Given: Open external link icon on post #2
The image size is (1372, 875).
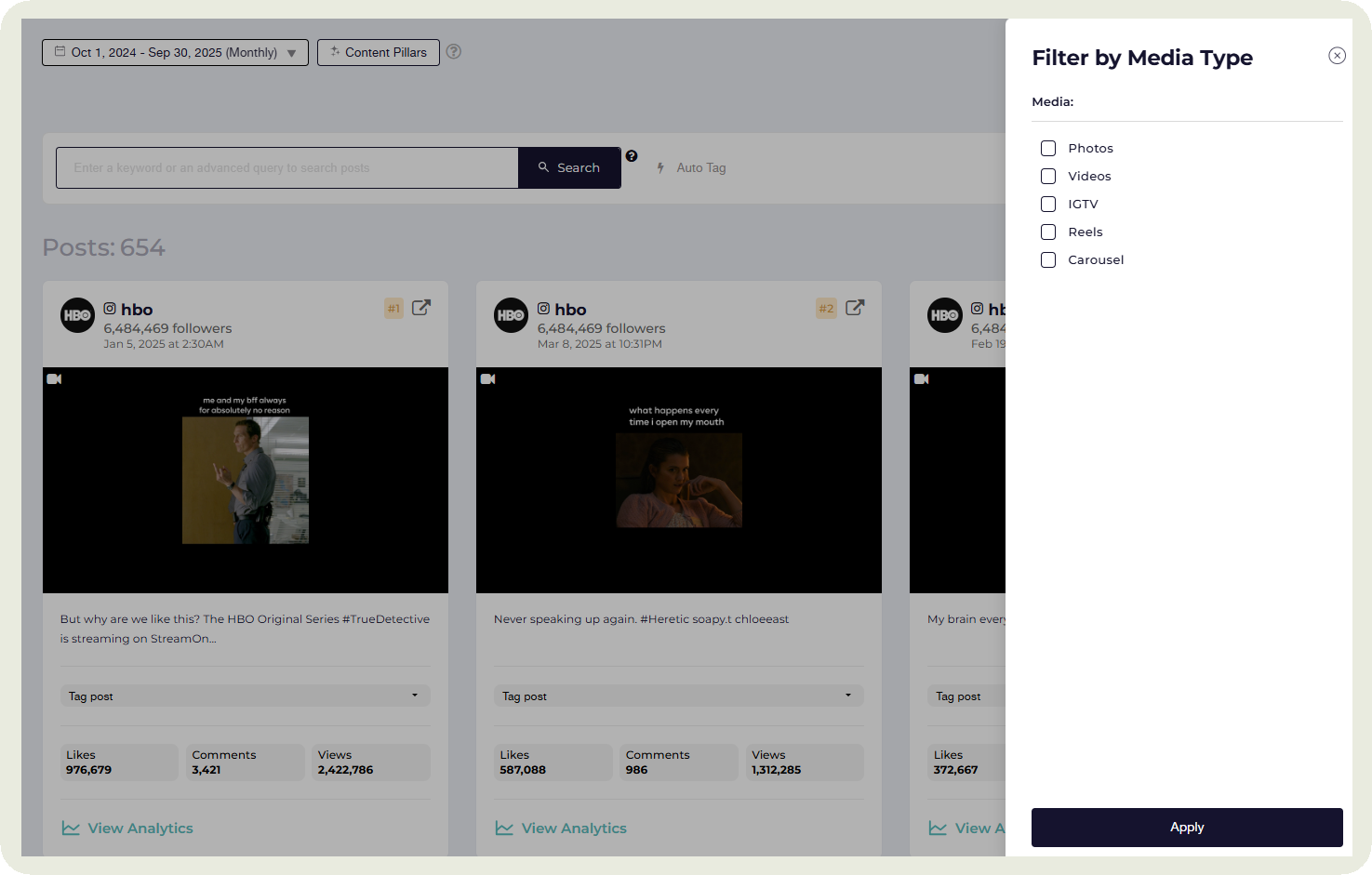Looking at the screenshot, I should (x=855, y=308).
